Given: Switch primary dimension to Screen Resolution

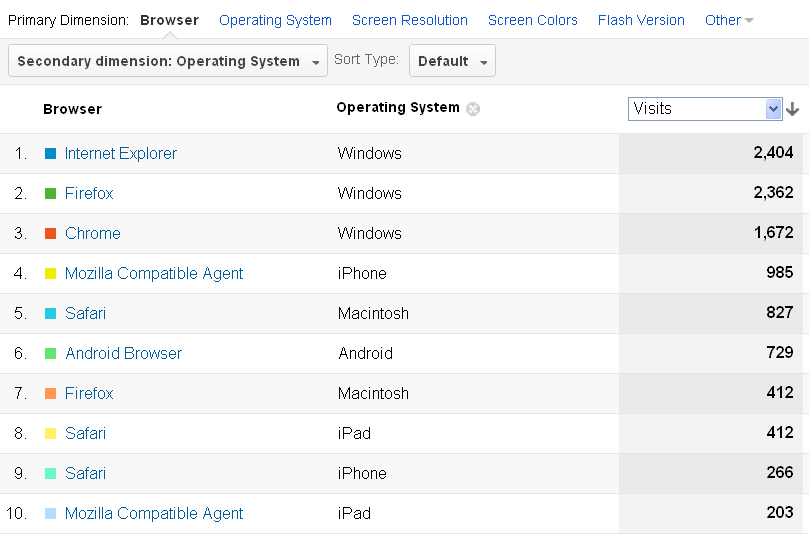Looking at the screenshot, I should (410, 20).
